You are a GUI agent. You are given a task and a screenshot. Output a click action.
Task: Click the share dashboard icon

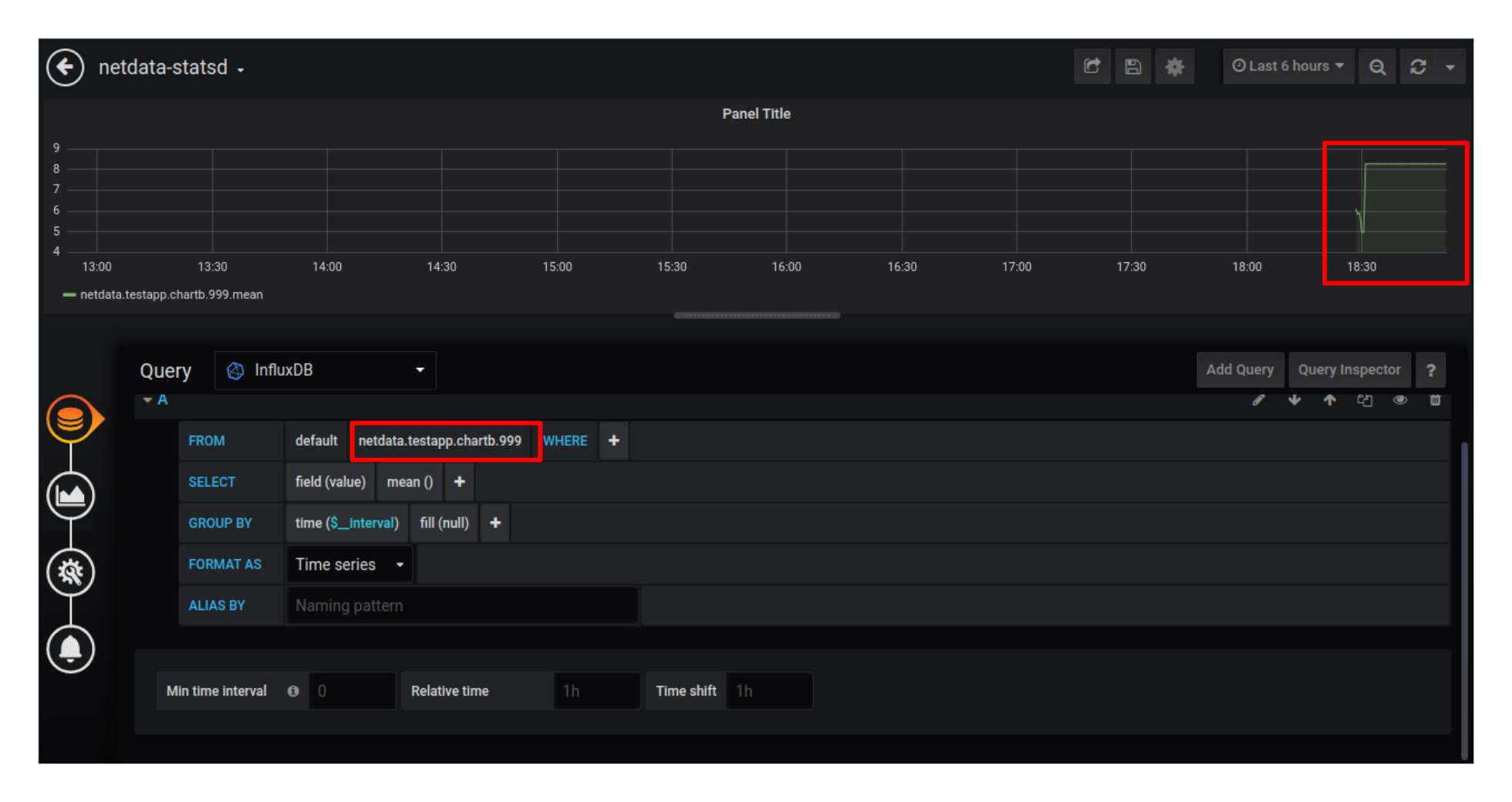pyautogui.click(x=1092, y=66)
